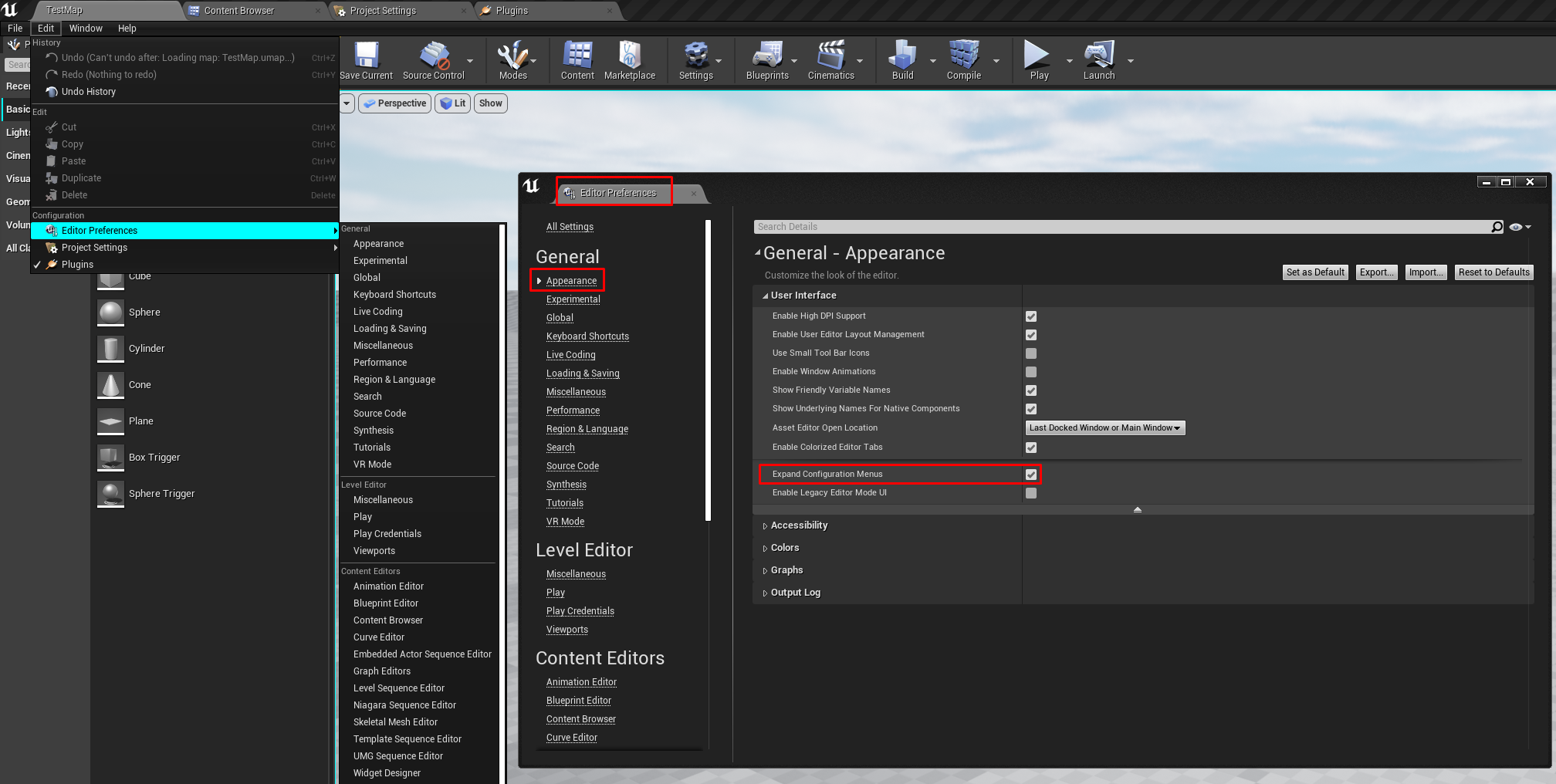The width and height of the screenshot is (1556, 784).
Task: Click the settings category list scrollbar
Action: click(708, 370)
